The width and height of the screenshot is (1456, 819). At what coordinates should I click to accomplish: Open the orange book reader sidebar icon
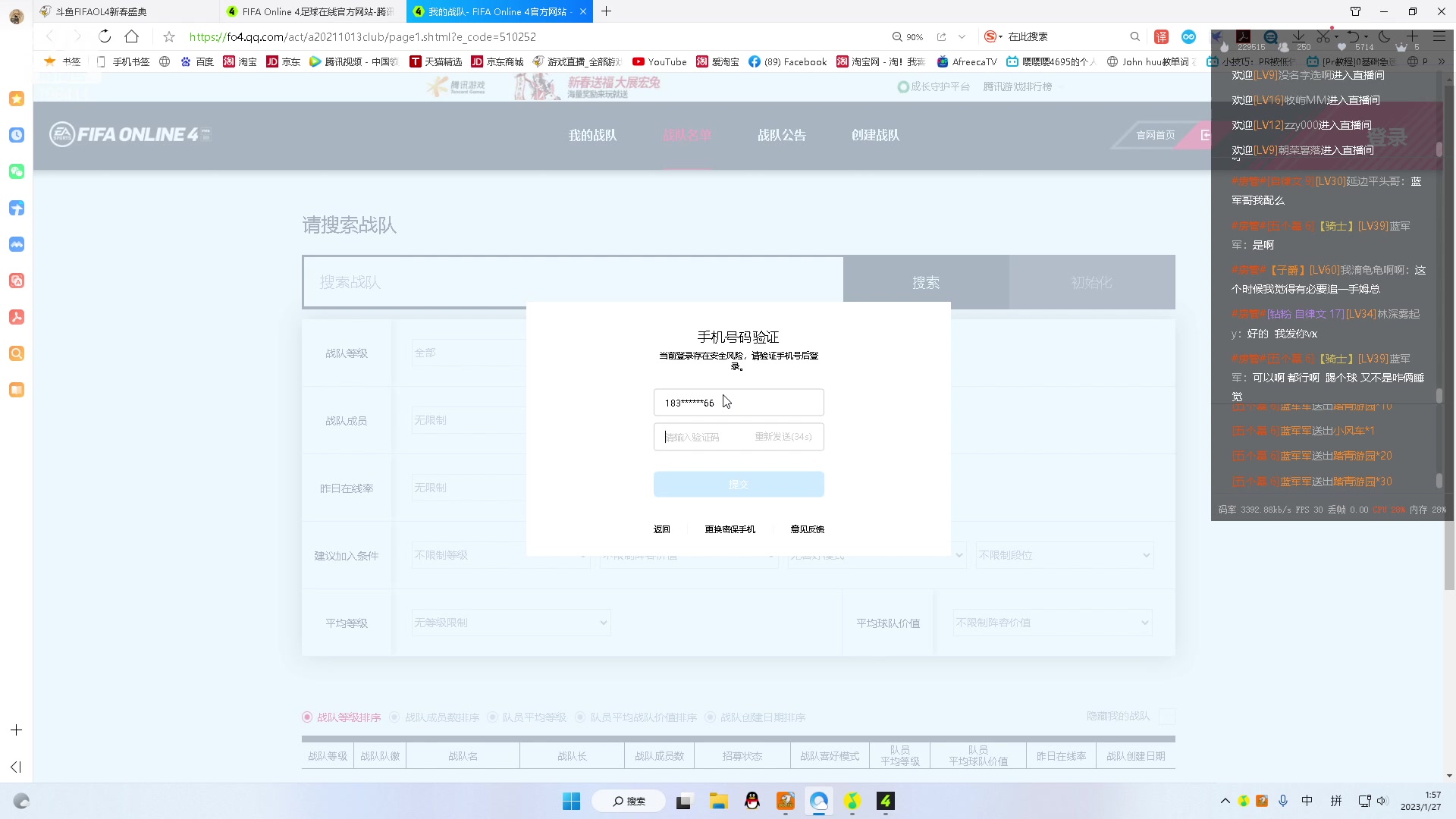[17, 390]
